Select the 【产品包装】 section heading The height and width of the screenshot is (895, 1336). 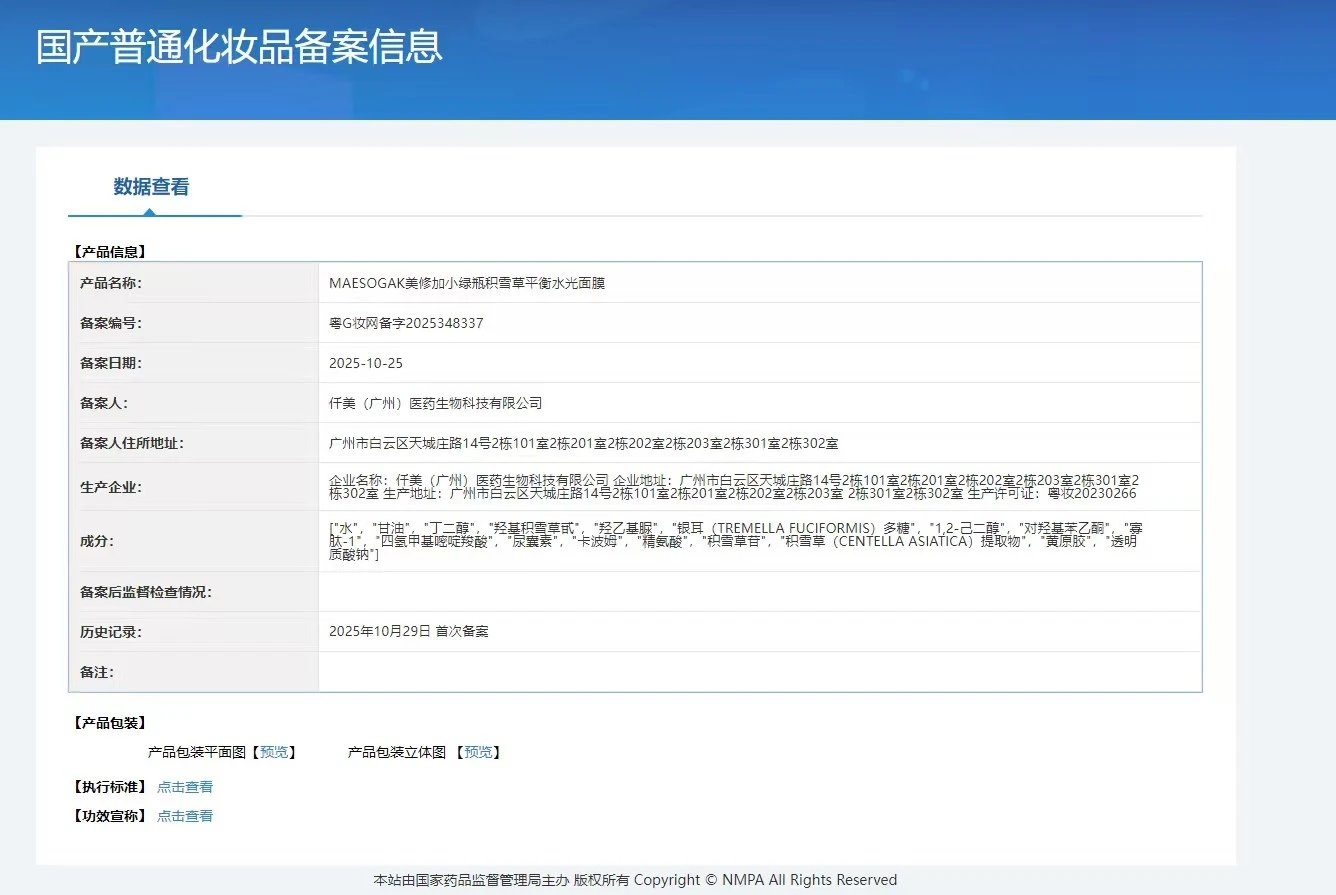pos(110,723)
